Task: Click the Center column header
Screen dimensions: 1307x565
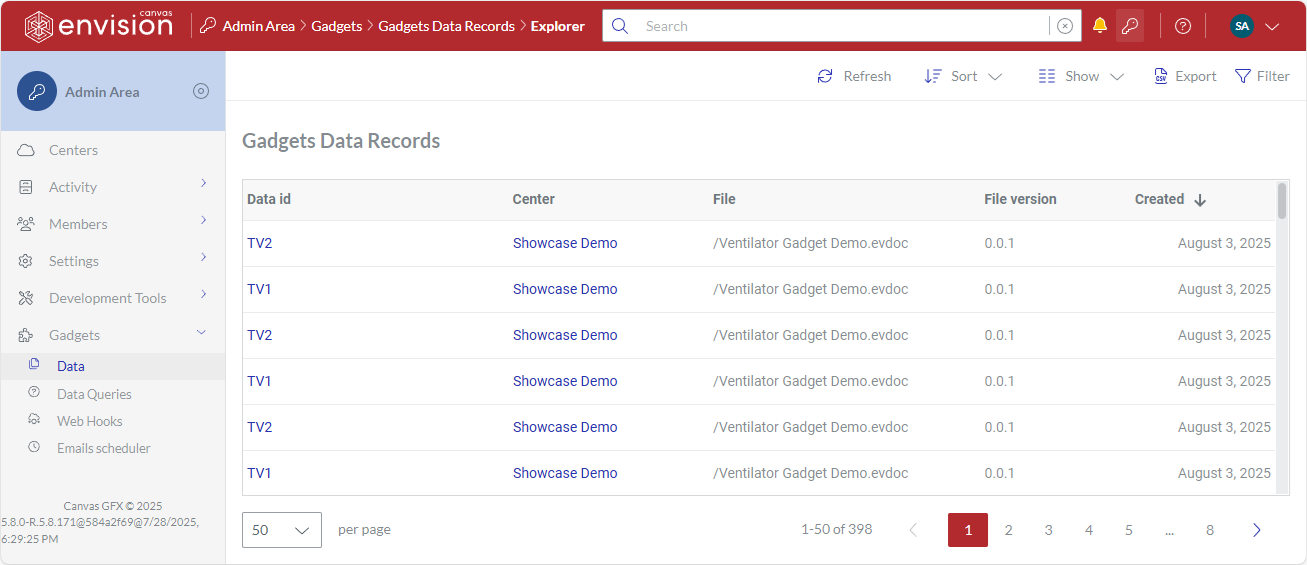Action: (534, 199)
